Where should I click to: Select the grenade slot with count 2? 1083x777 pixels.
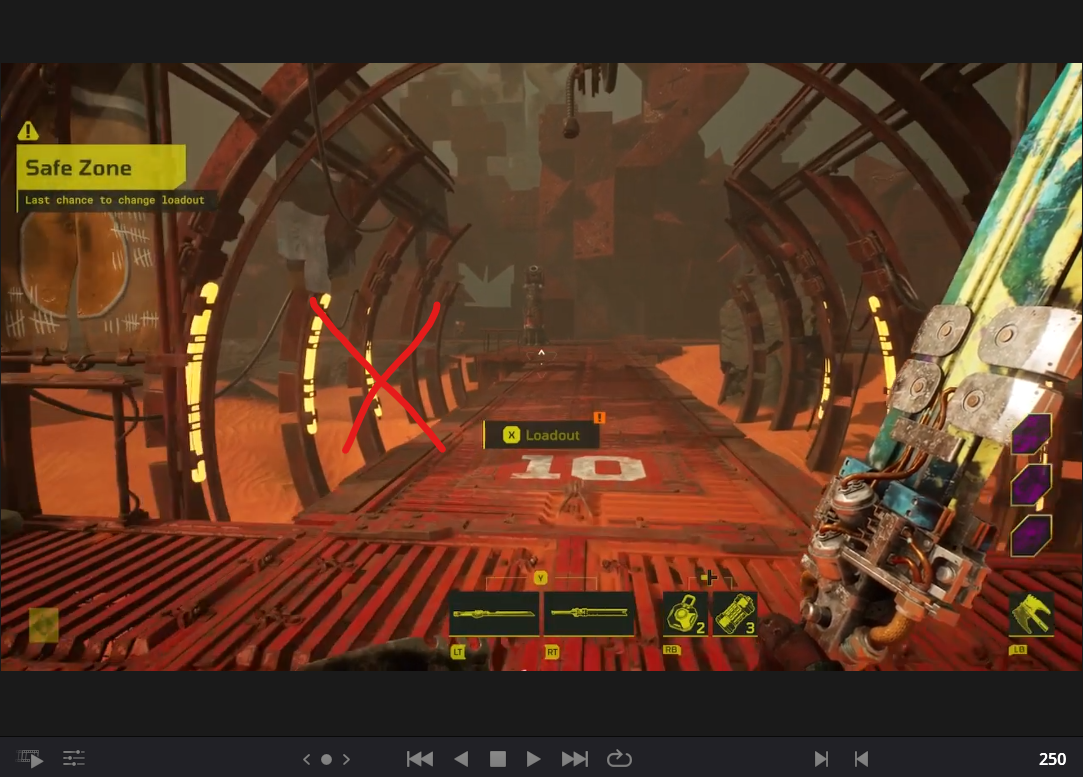click(x=685, y=613)
